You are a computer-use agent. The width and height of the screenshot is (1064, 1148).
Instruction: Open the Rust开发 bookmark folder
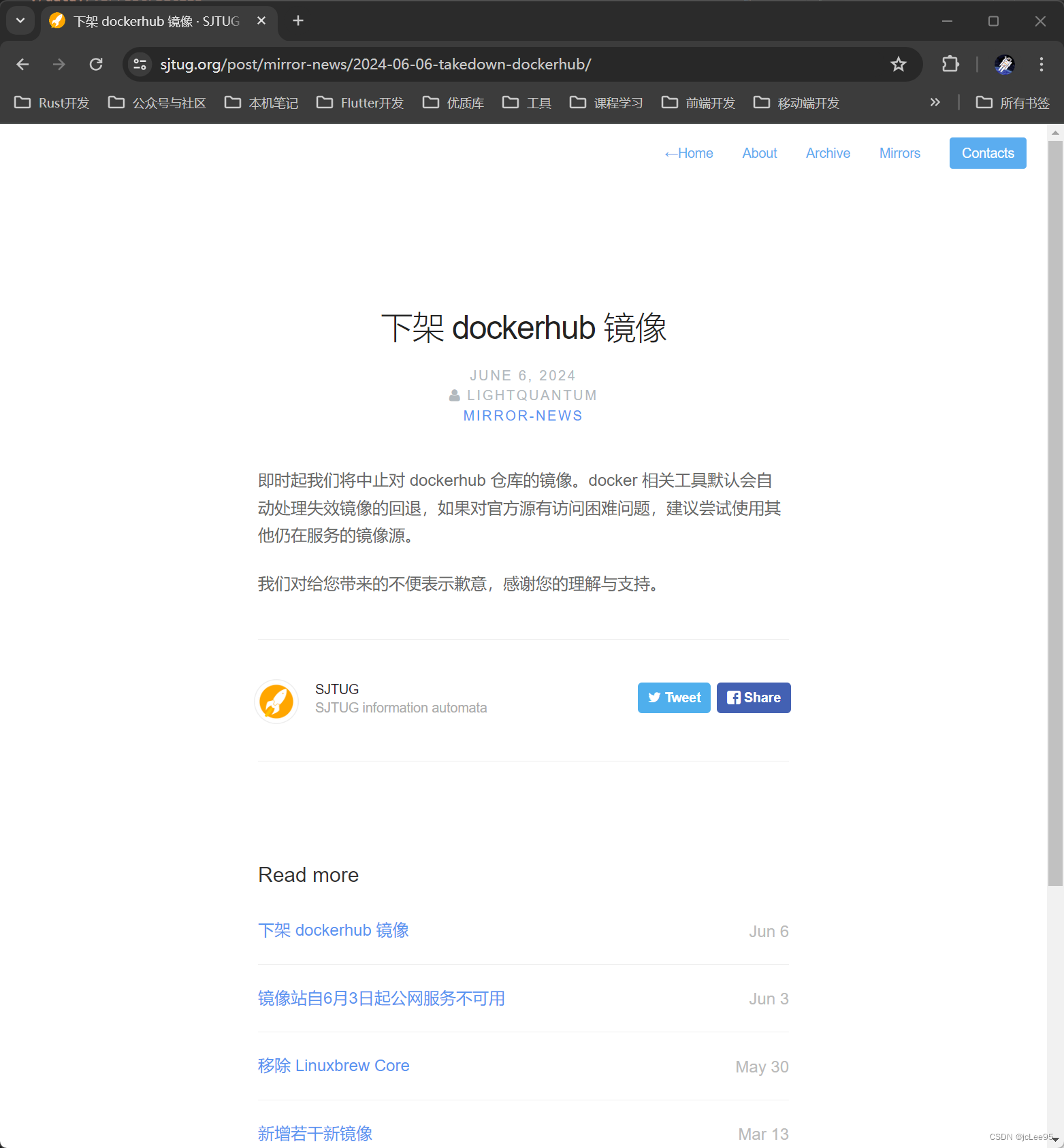tap(52, 103)
